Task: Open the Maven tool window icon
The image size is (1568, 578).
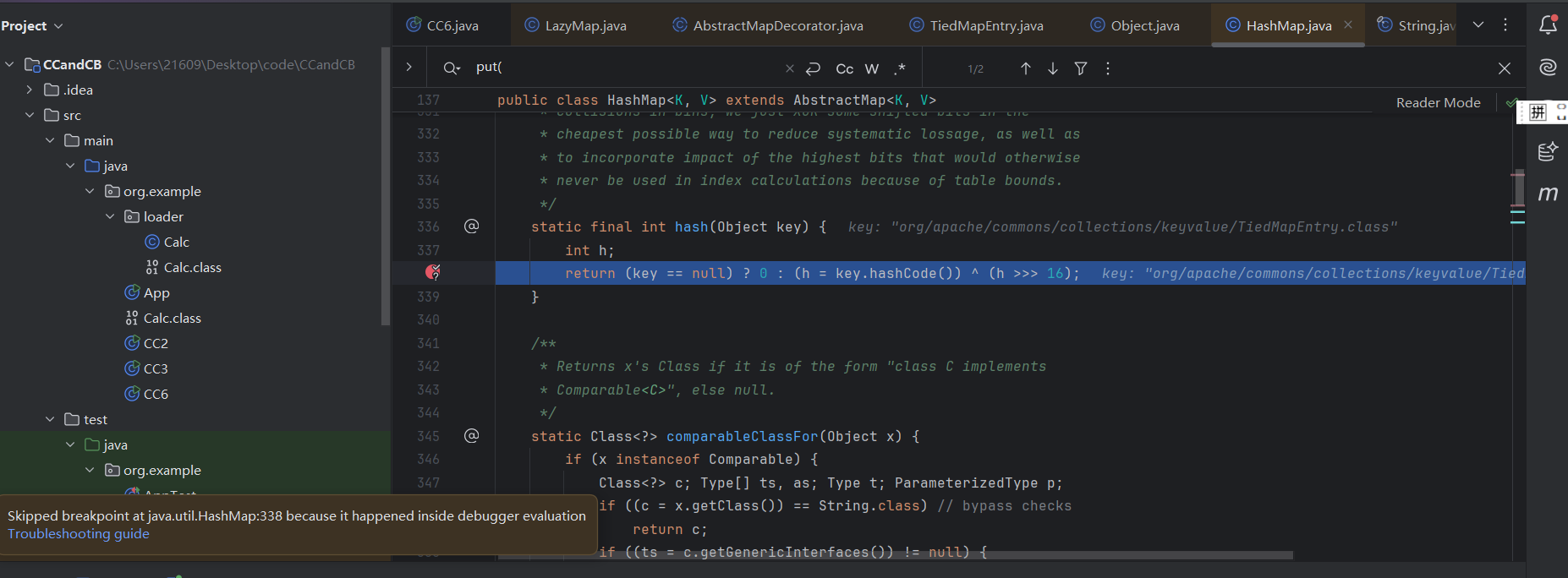Action: (1548, 194)
